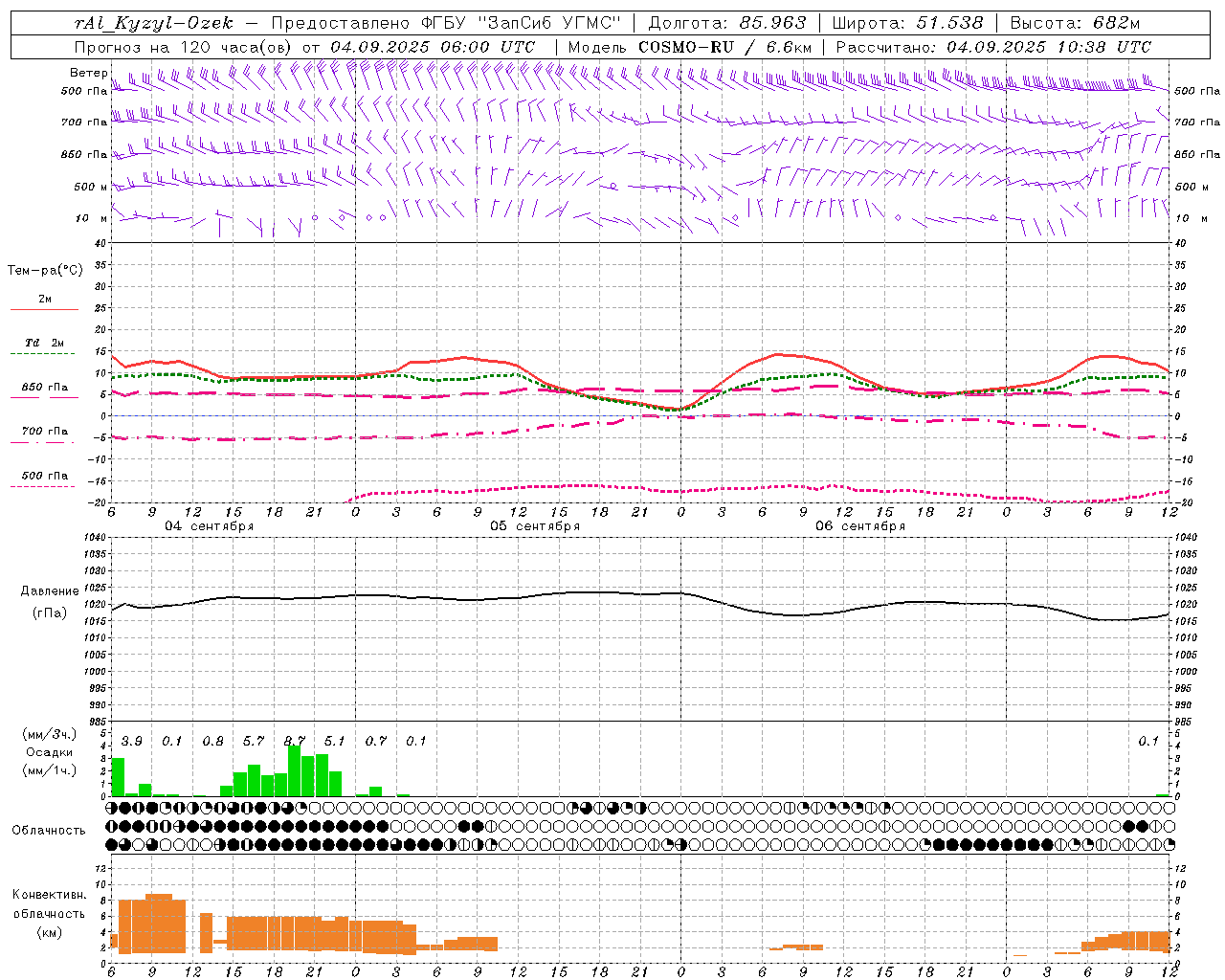
Task: Click the 04 сентября date label
Action: [x=210, y=526]
